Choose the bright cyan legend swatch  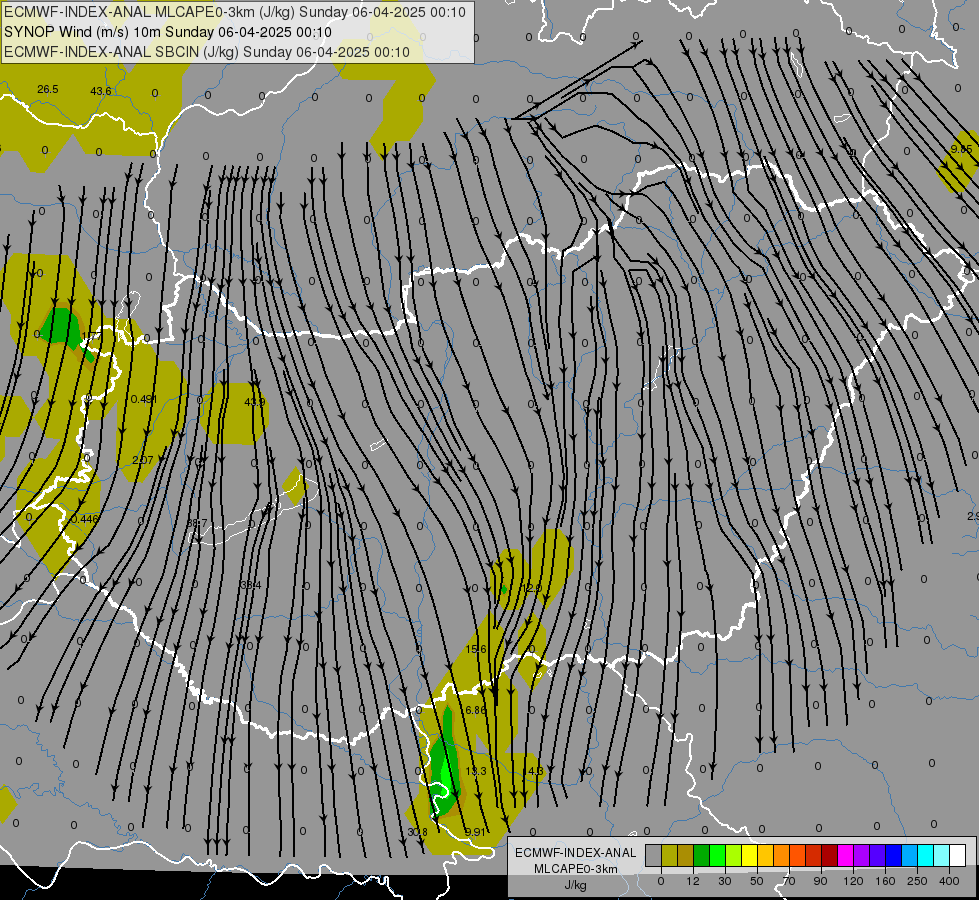[x=925, y=855]
